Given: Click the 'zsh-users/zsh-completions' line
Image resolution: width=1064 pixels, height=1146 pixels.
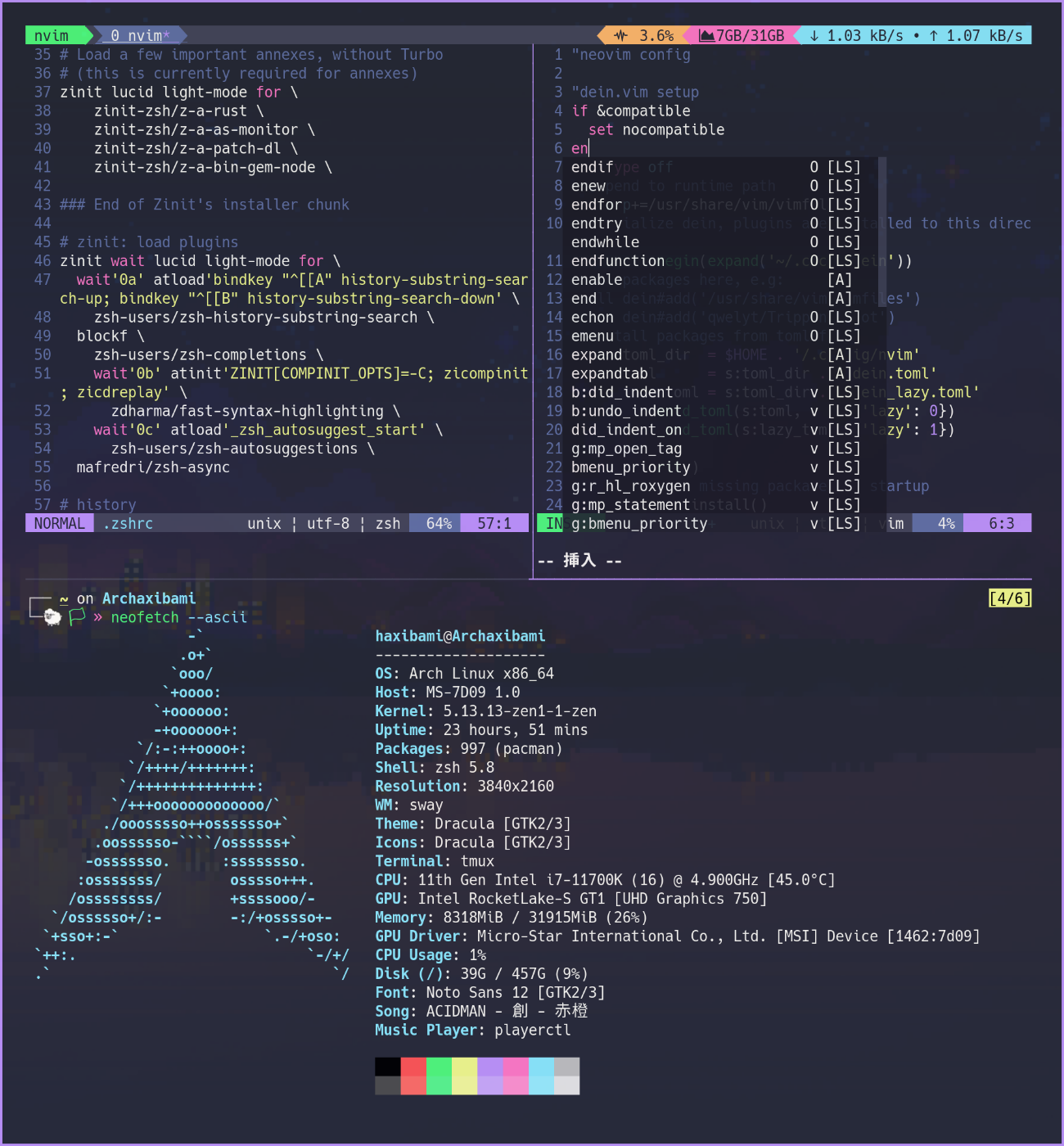Looking at the screenshot, I should point(209,355).
